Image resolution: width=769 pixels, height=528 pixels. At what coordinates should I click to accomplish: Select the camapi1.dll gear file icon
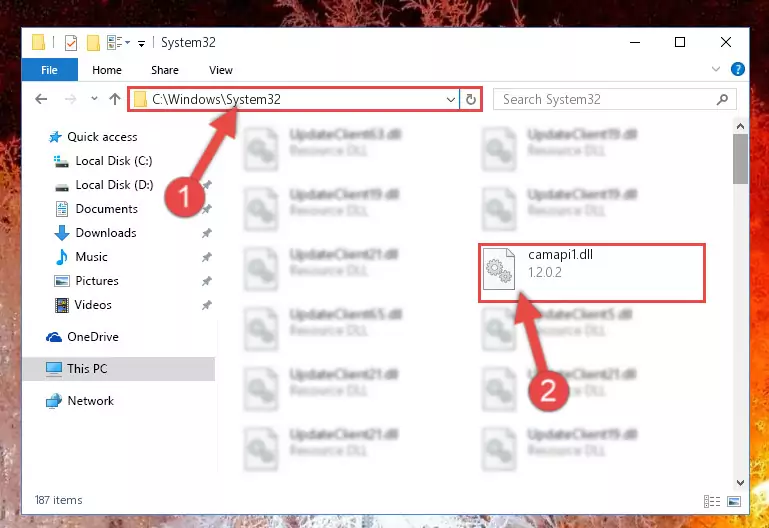499,268
